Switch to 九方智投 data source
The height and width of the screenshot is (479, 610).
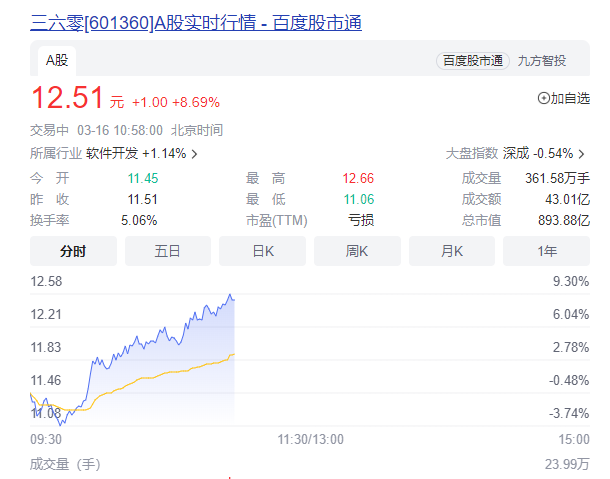point(542,61)
